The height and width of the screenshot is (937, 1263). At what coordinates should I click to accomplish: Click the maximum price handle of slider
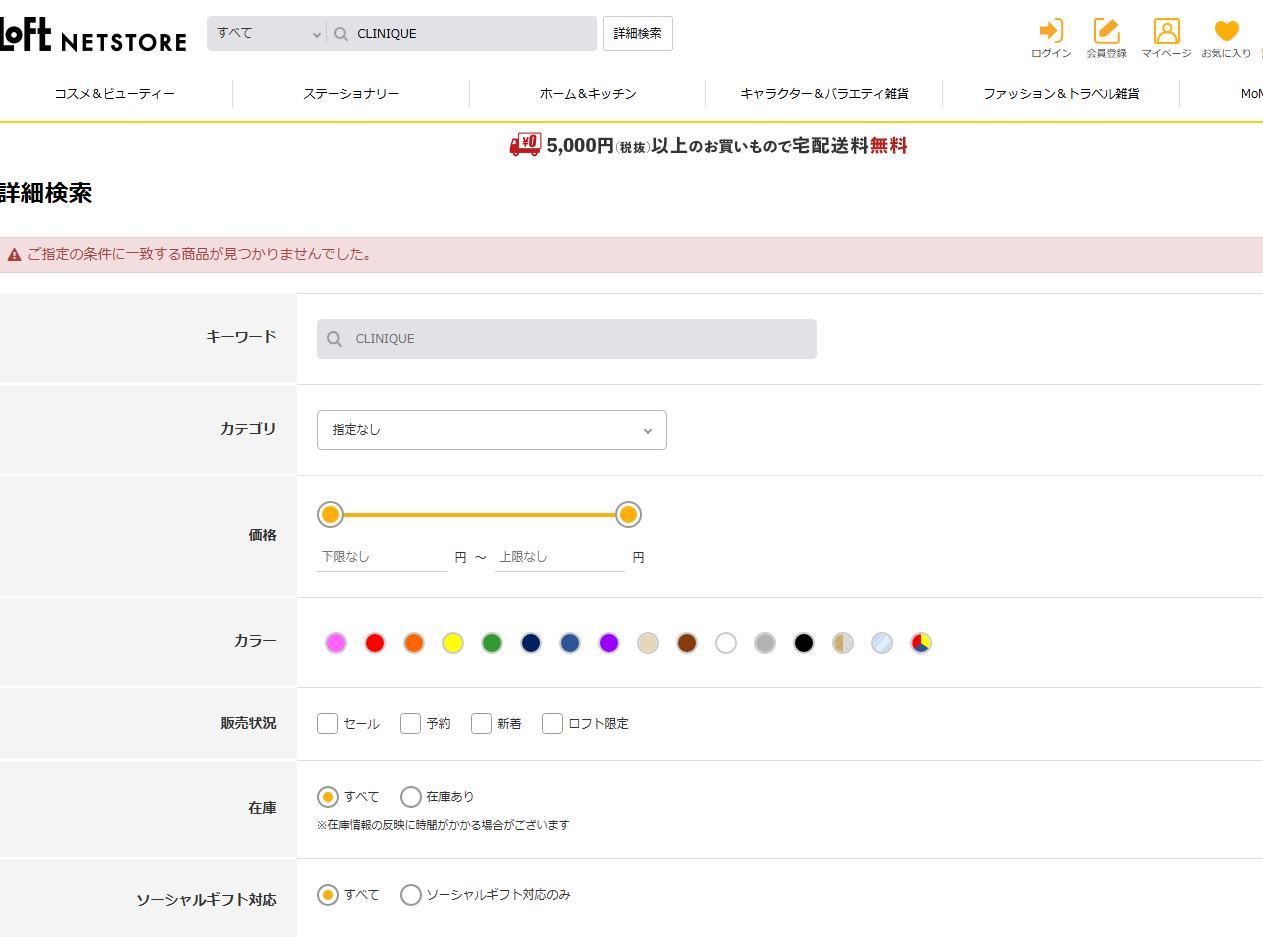point(628,515)
